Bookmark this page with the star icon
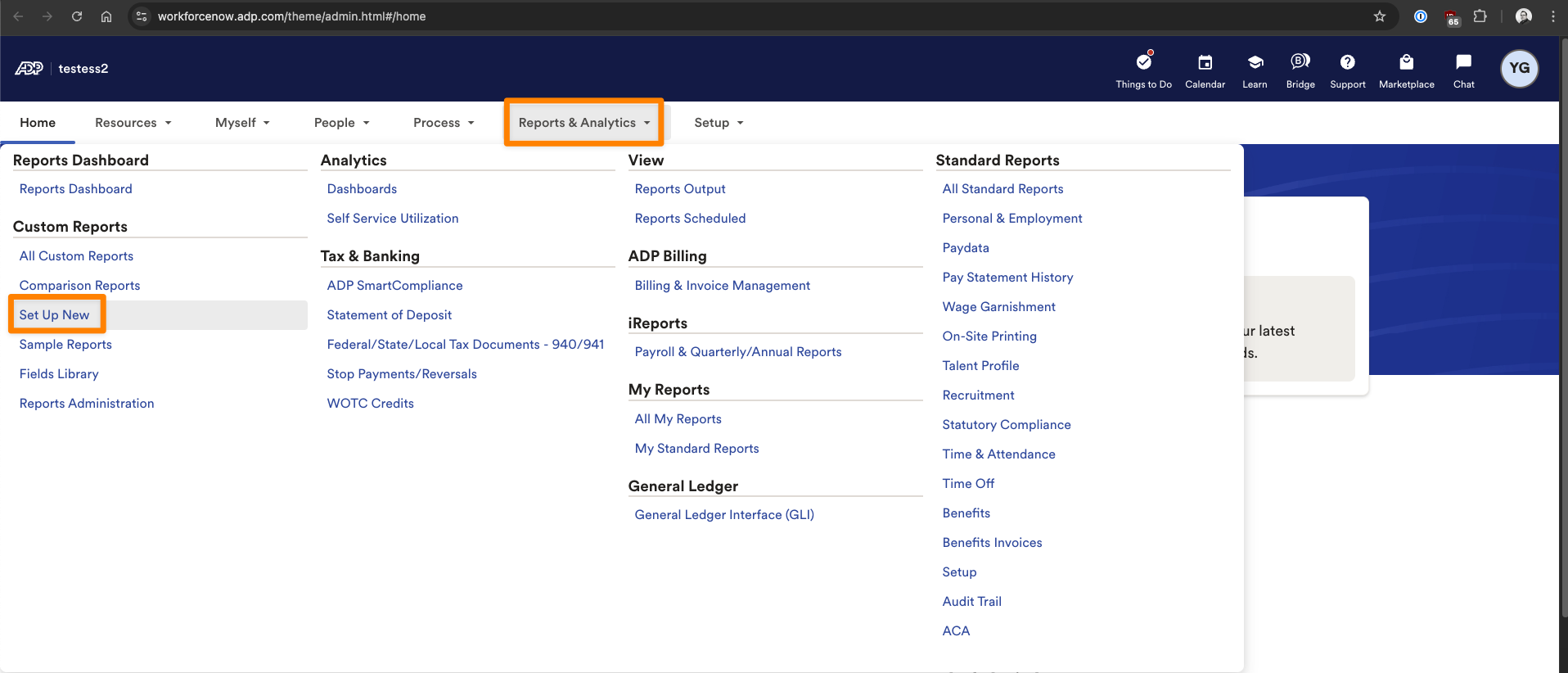 coord(1380,16)
